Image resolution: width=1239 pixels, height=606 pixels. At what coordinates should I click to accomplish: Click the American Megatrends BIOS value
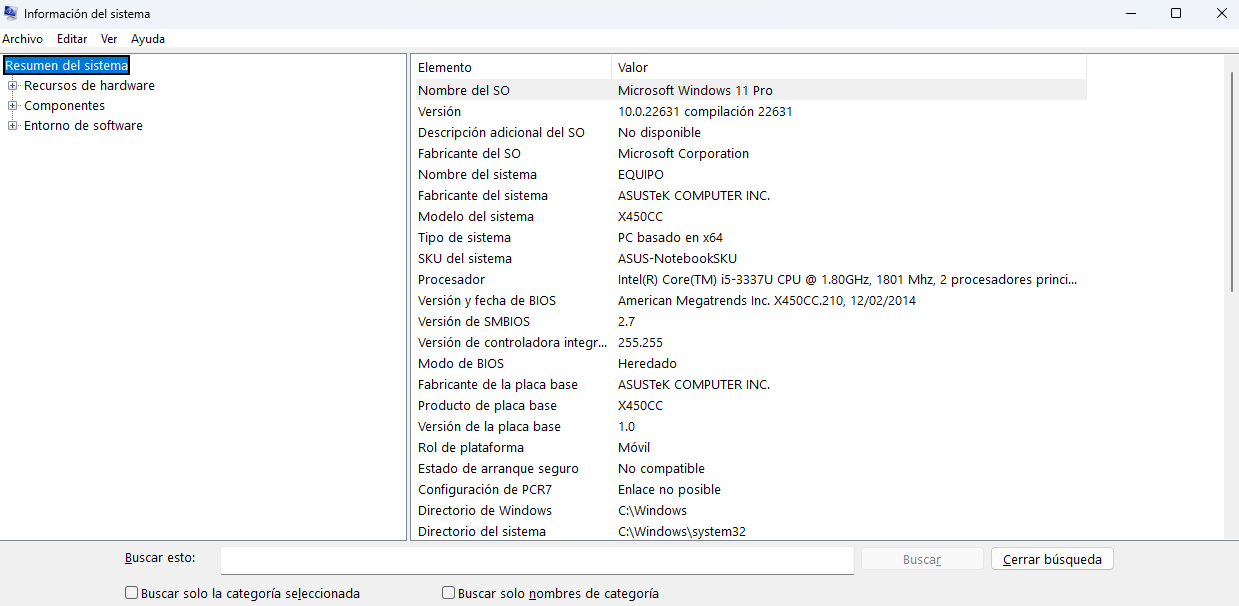[767, 300]
